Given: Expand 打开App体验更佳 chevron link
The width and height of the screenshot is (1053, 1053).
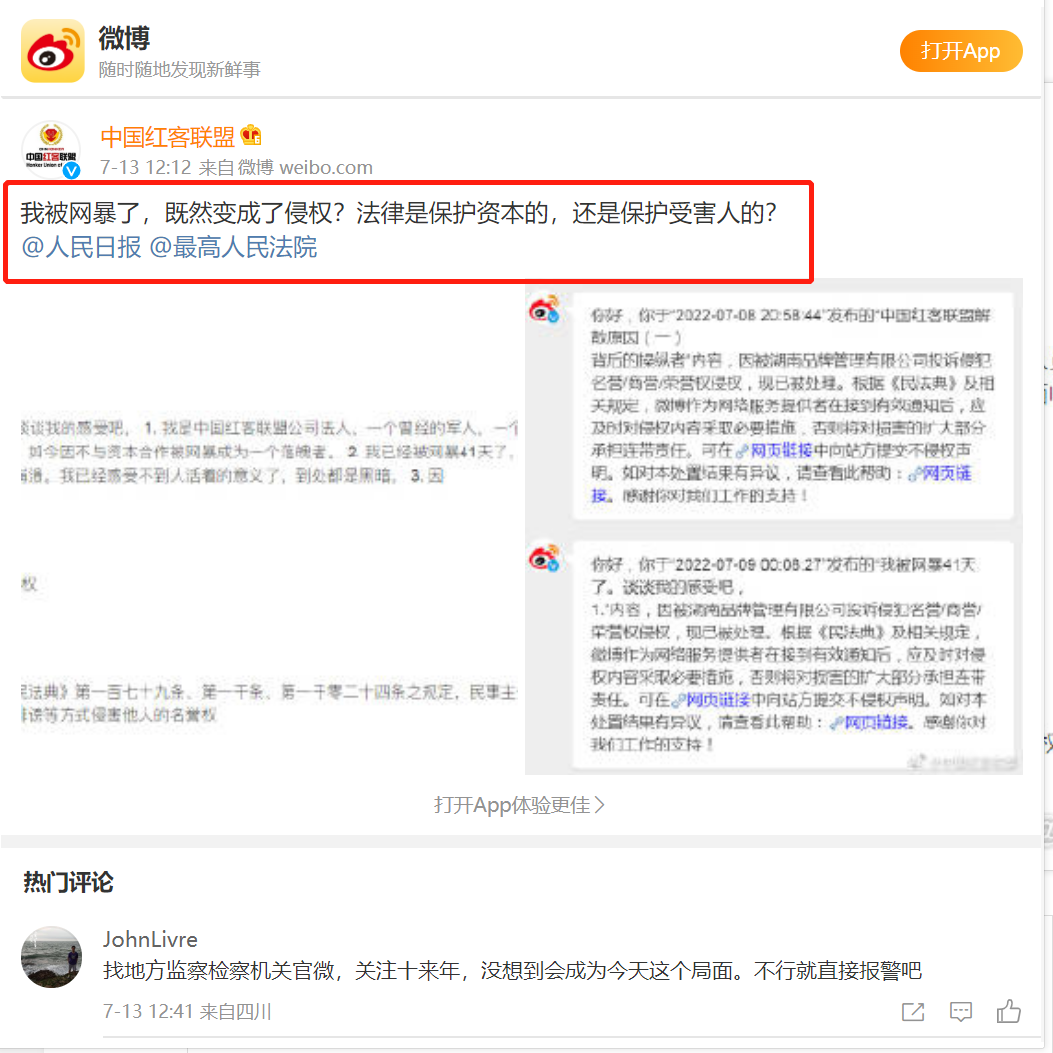Looking at the screenshot, I should tap(519, 805).
